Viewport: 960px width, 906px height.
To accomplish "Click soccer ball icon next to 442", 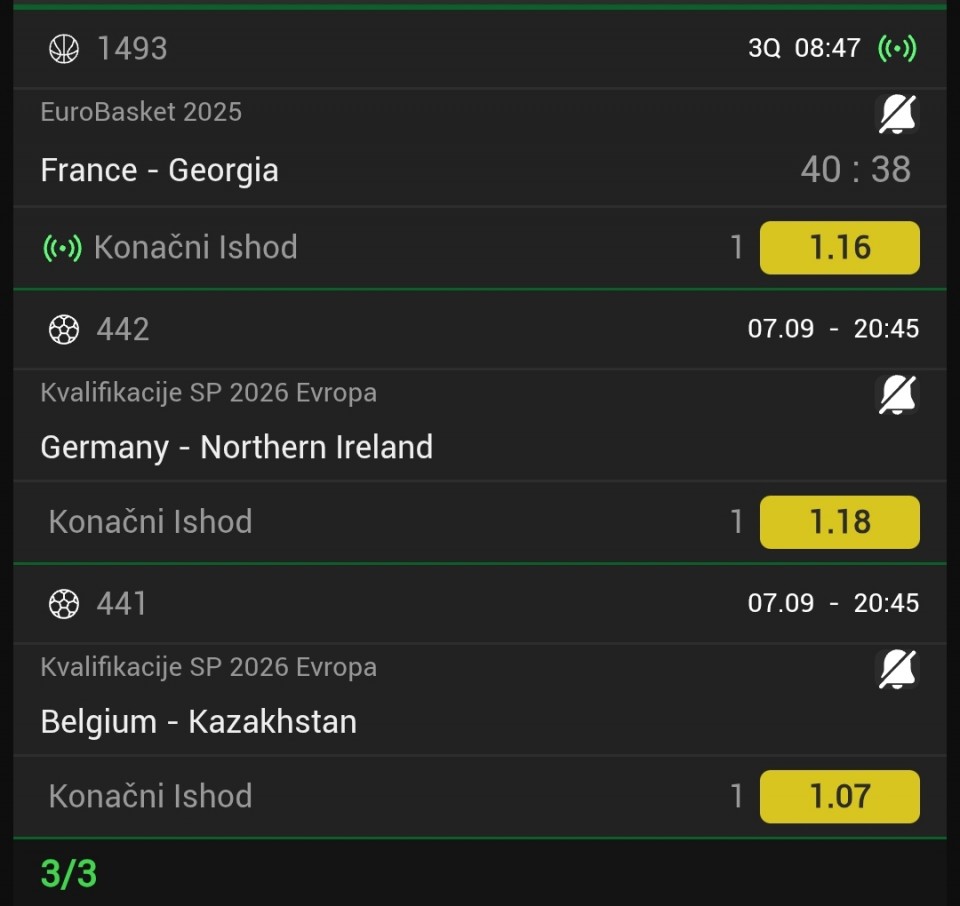I will (x=64, y=329).
